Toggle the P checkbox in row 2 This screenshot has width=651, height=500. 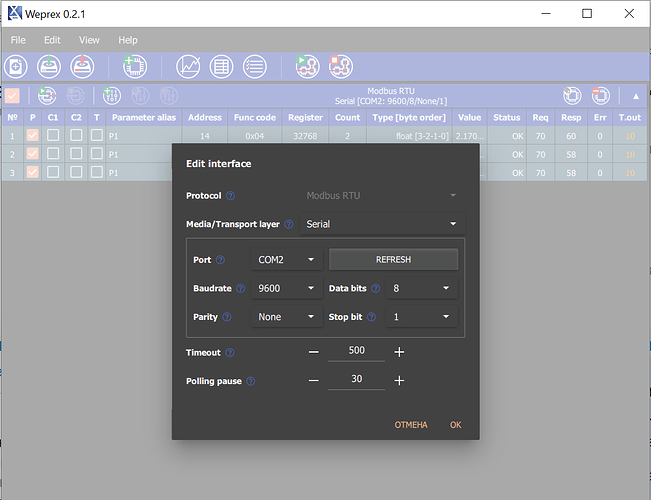click(x=32, y=154)
